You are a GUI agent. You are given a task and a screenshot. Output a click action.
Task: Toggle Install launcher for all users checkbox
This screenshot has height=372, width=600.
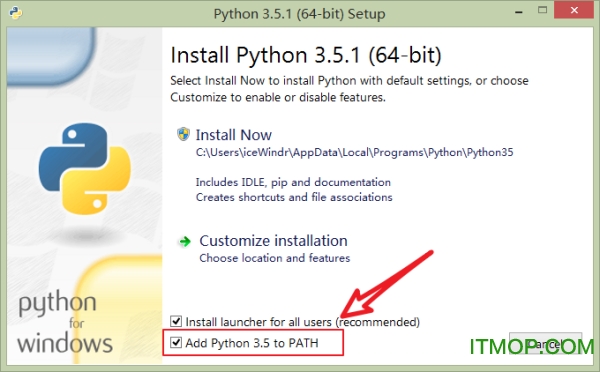pyautogui.click(x=176, y=321)
